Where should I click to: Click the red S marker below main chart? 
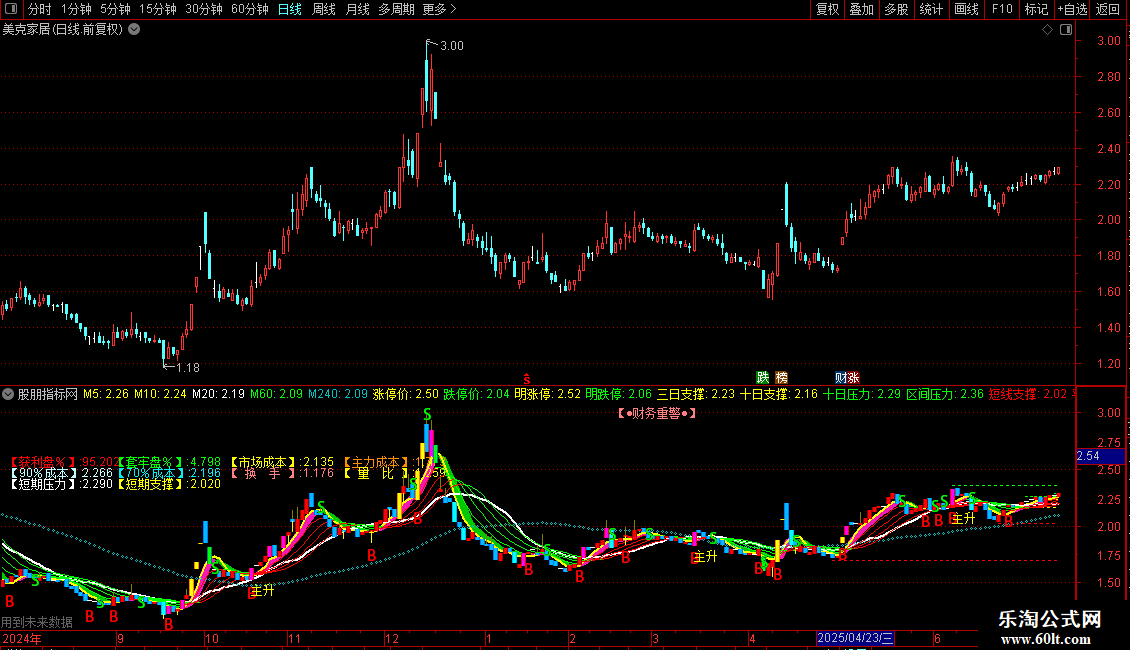527,378
